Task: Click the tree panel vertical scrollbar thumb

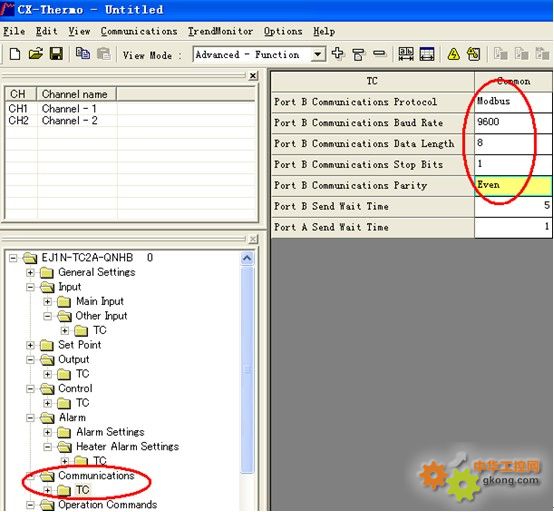Action: point(247,369)
